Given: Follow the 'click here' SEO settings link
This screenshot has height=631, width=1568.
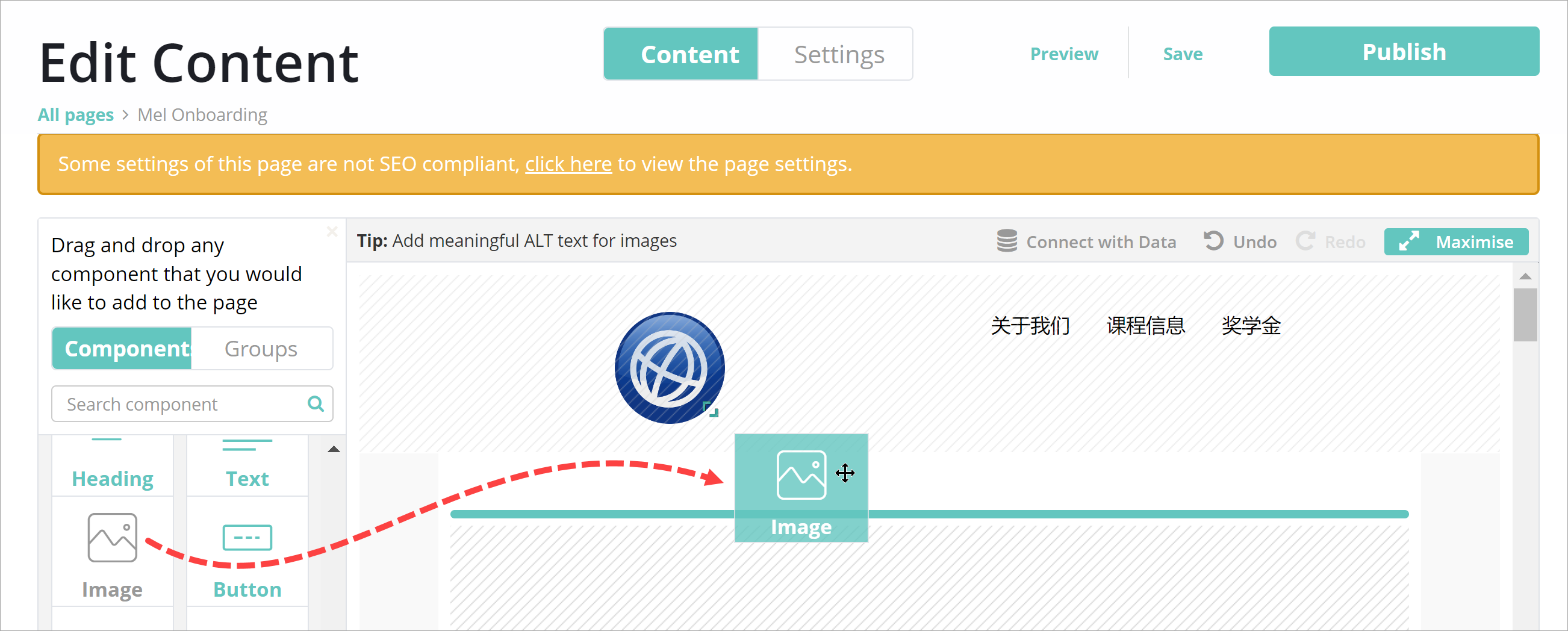Looking at the screenshot, I should 568,164.
